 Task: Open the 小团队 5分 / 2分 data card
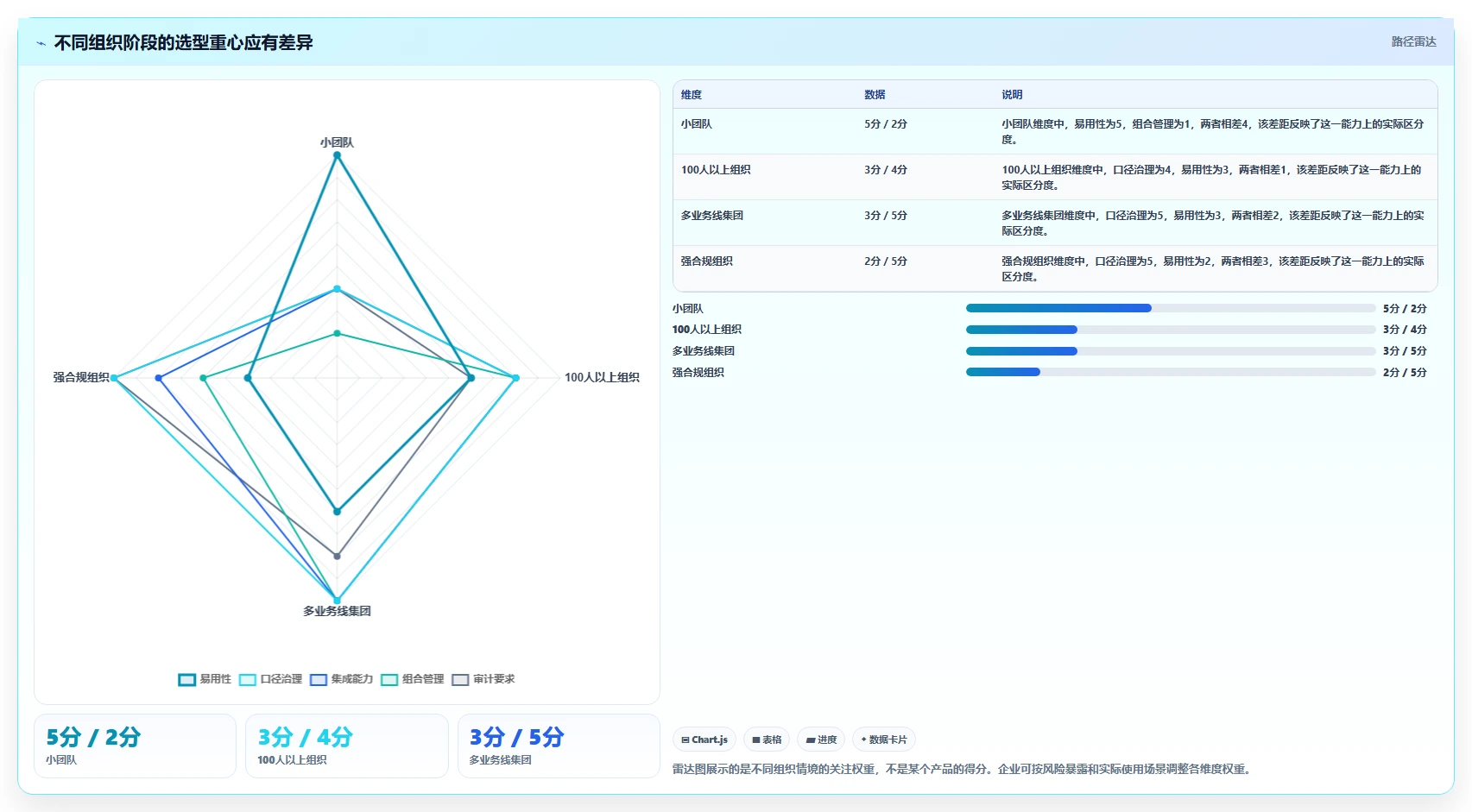pyautogui.click(x=135, y=746)
